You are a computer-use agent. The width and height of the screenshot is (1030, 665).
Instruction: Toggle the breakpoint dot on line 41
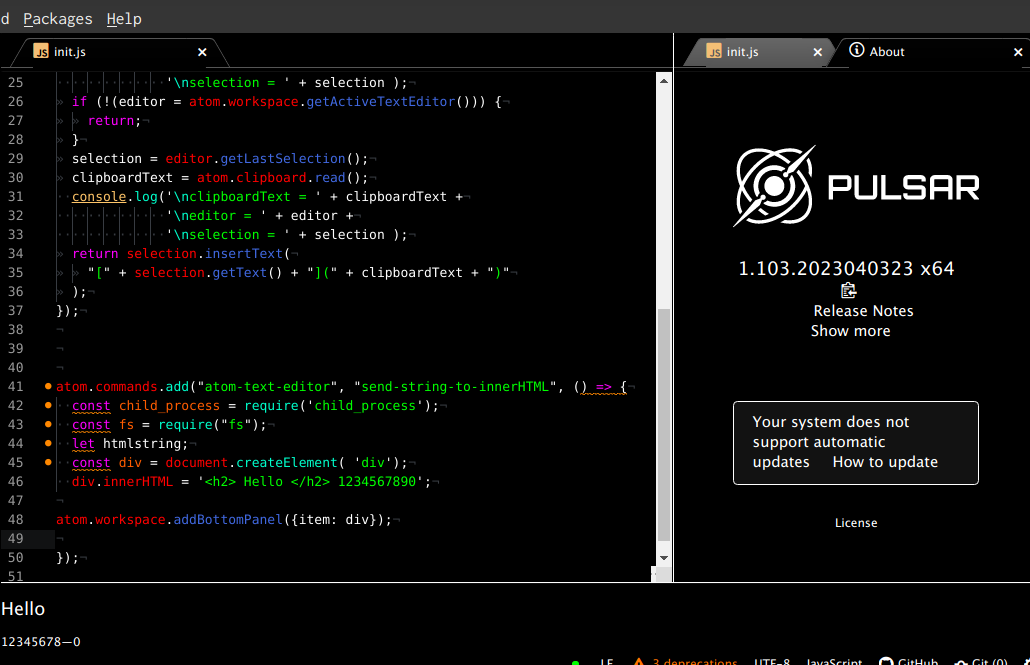[x=48, y=386]
